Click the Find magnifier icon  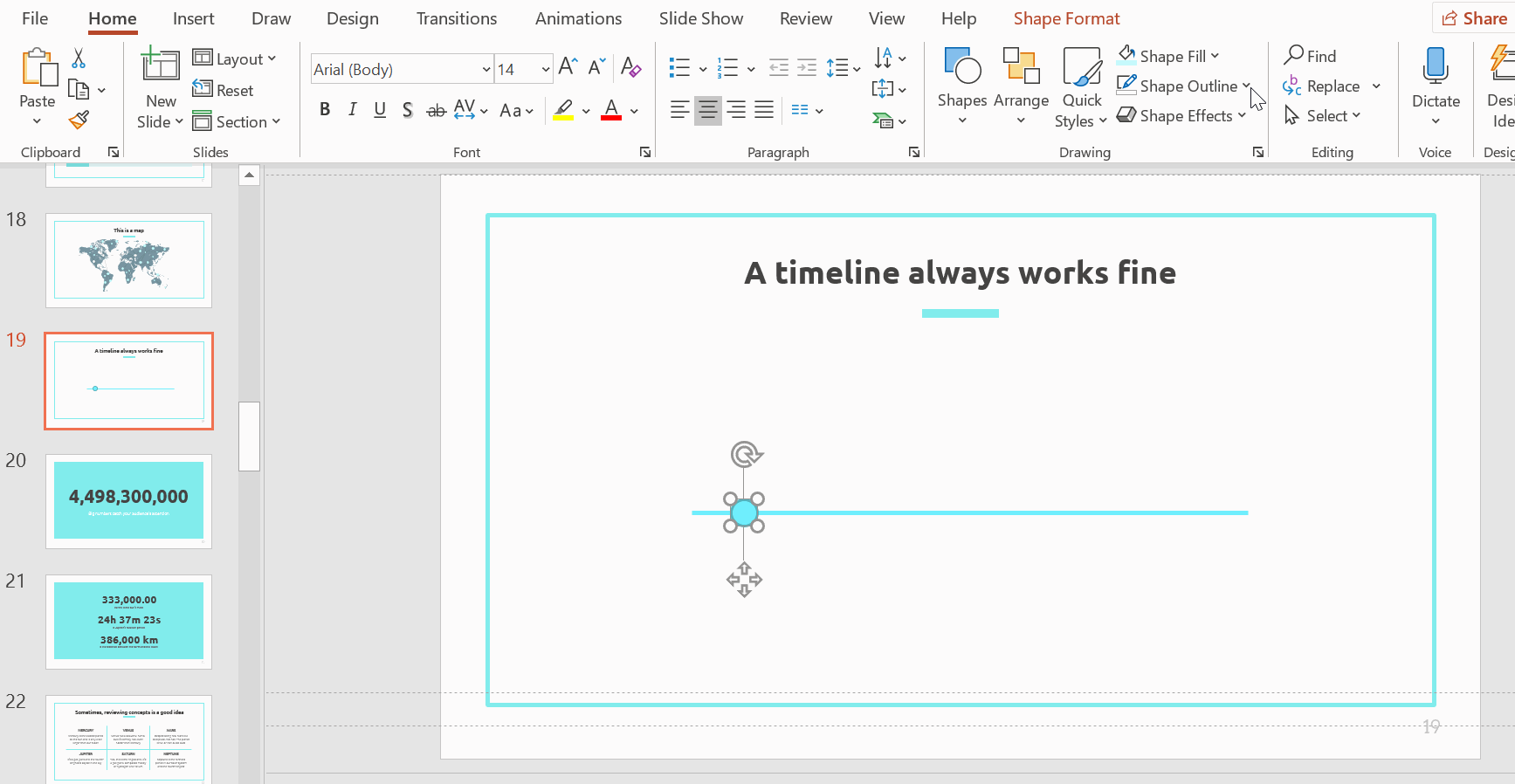[x=1294, y=56]
